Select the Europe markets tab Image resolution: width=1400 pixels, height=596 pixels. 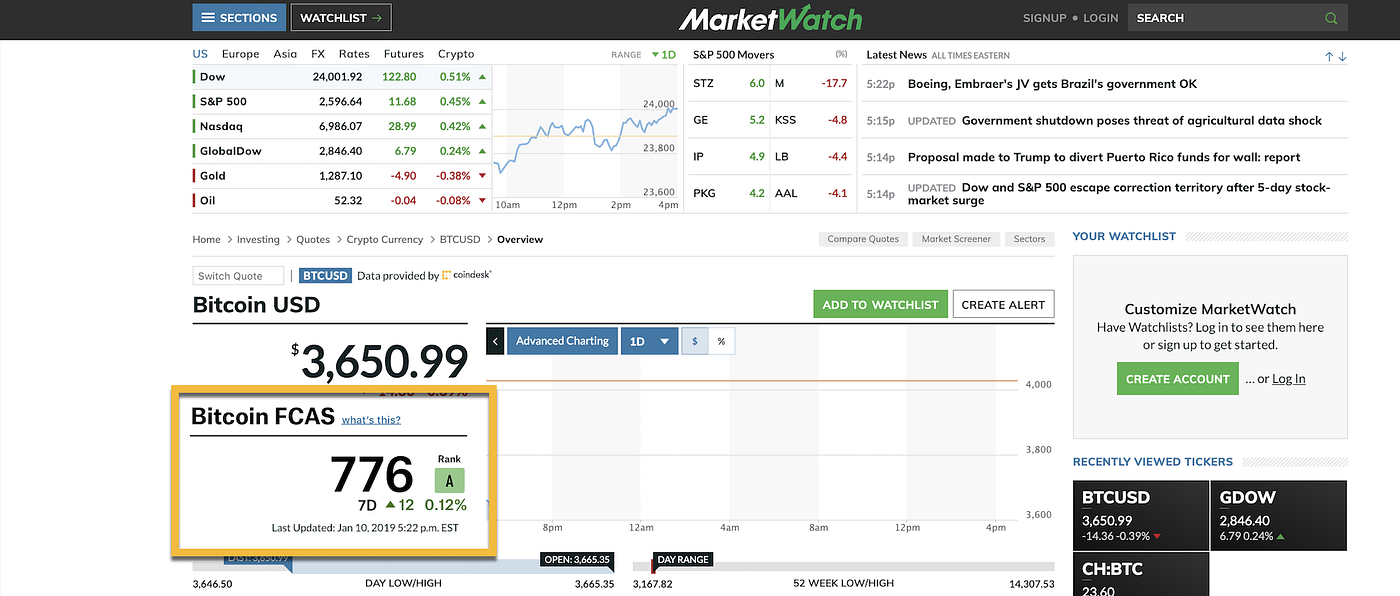pyautogui.click(x=240, y=54)
